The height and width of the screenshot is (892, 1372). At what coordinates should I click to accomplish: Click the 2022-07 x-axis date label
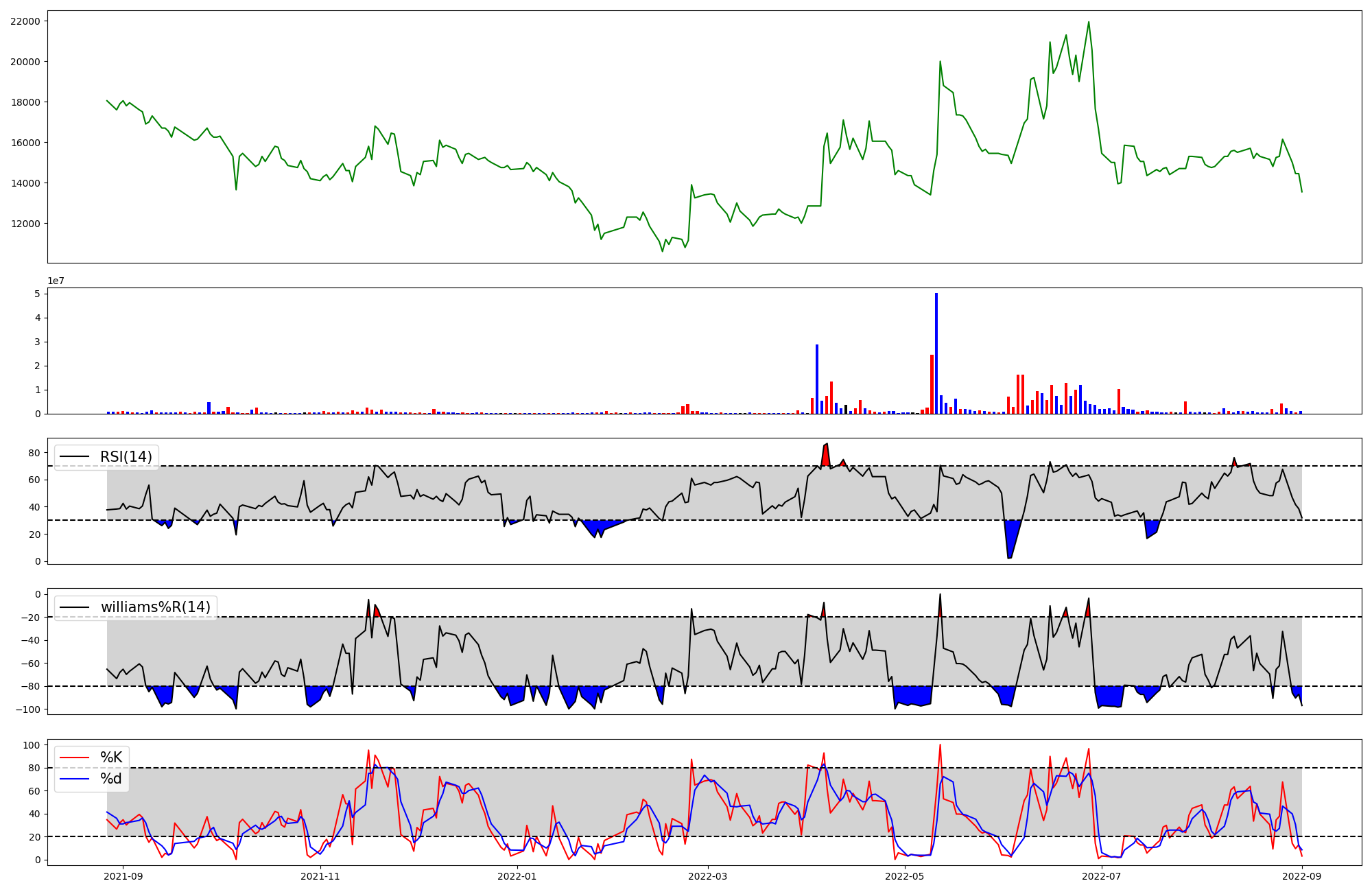click(x=1102, y=876)
